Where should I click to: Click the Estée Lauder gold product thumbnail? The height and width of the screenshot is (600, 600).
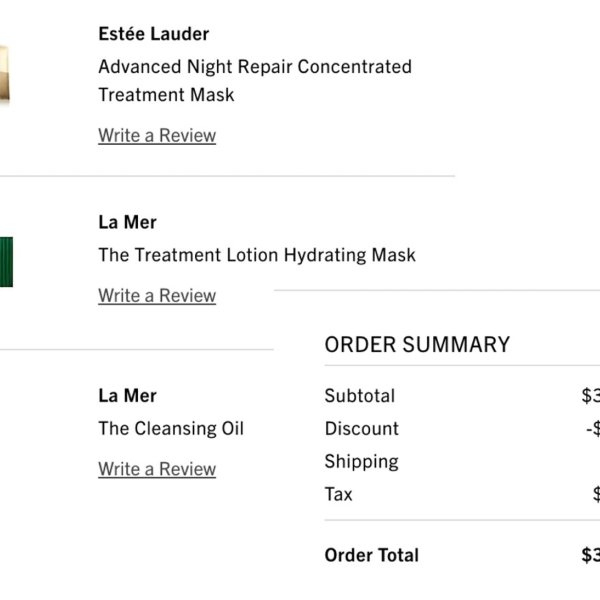click(5, 74)
